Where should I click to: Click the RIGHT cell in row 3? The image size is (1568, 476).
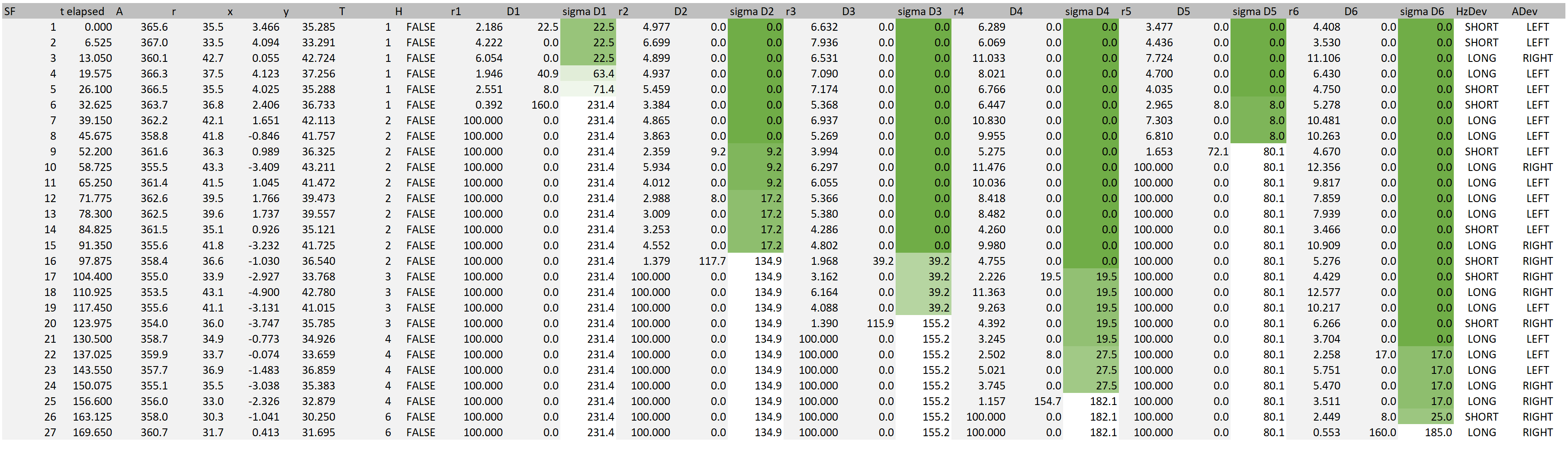pos(1538,58)
